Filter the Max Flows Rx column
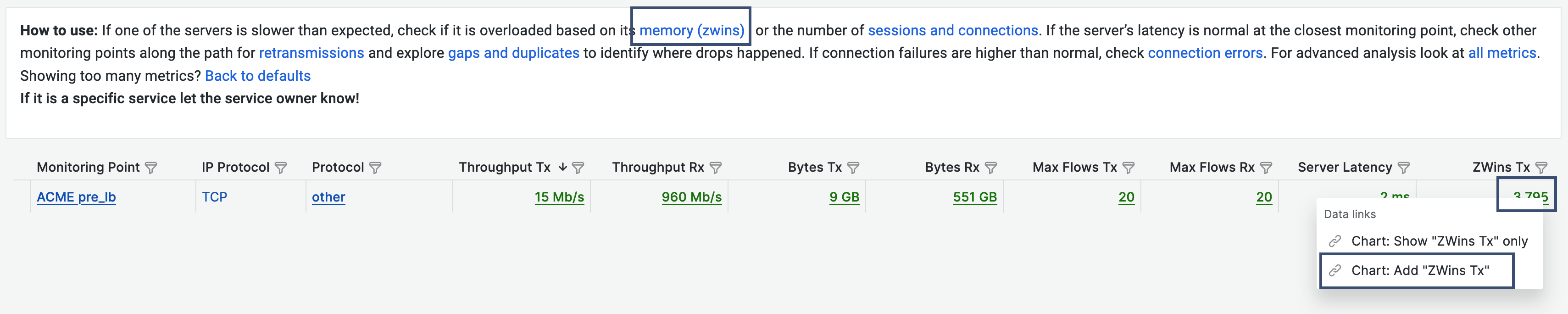Image resolution: width=1568 pixels, height=314 pixels. pos(1266,168)
